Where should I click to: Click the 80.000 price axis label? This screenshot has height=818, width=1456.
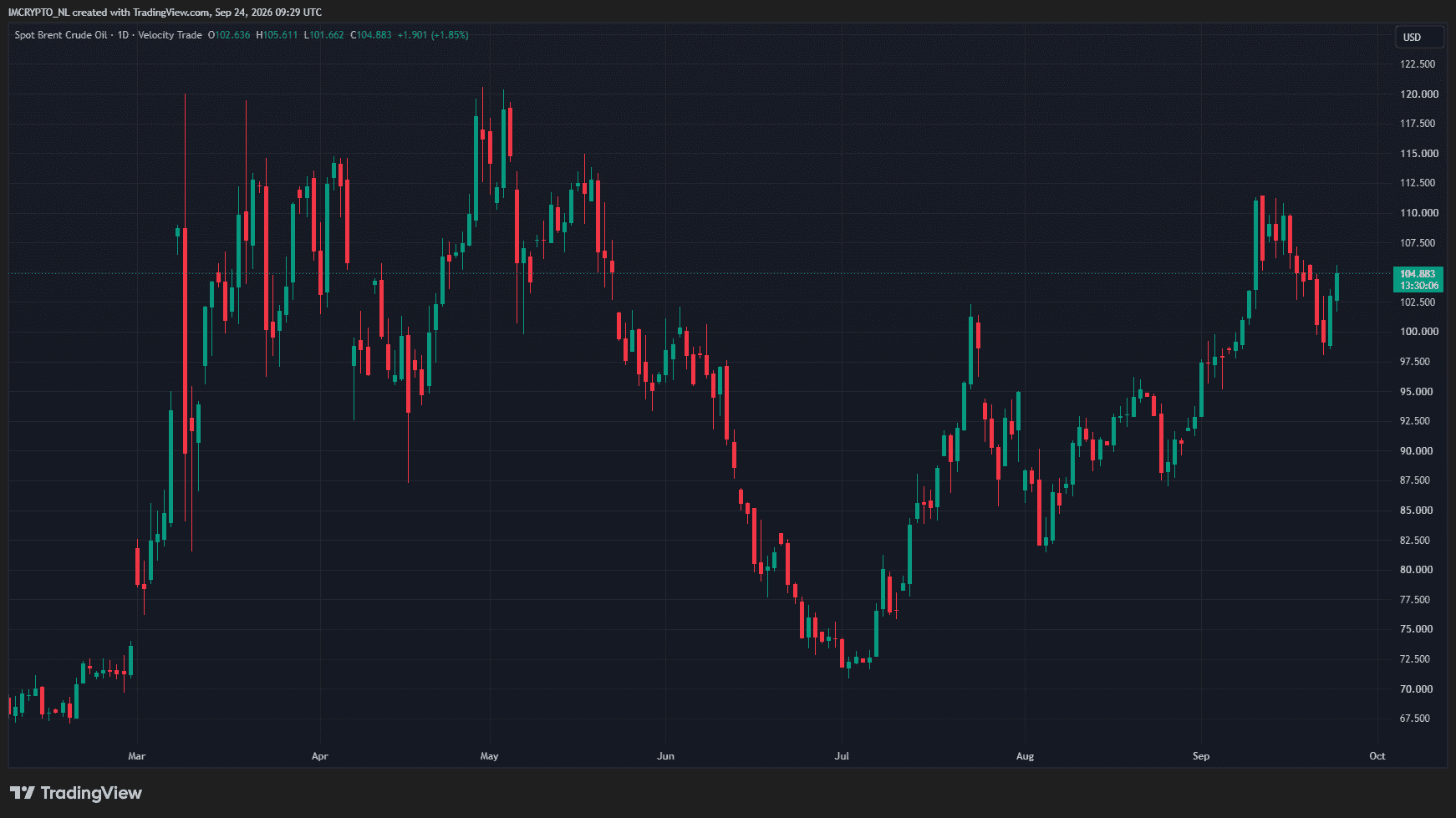(1418, 570)
